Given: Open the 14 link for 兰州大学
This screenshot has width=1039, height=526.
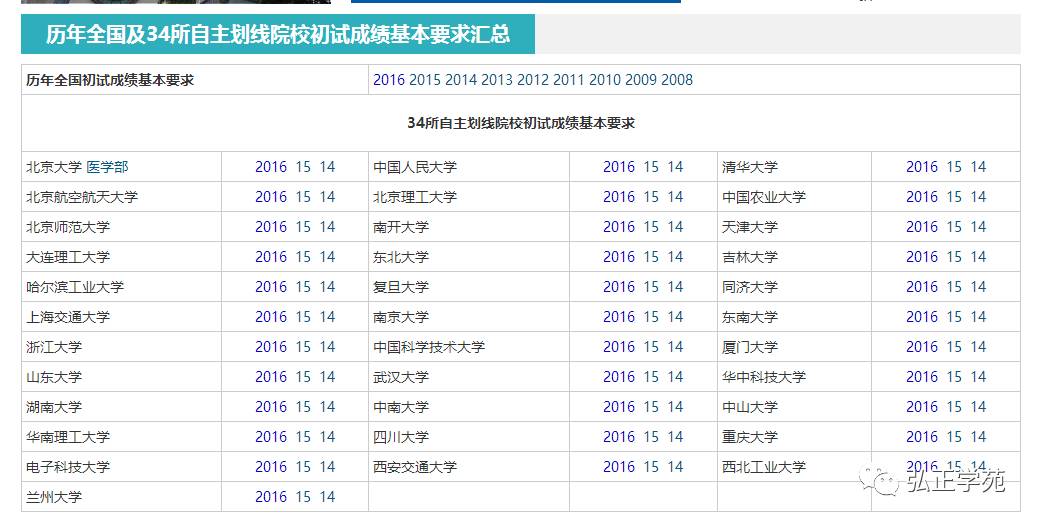Looking at the screenshot, I should (x=327, y=497).
